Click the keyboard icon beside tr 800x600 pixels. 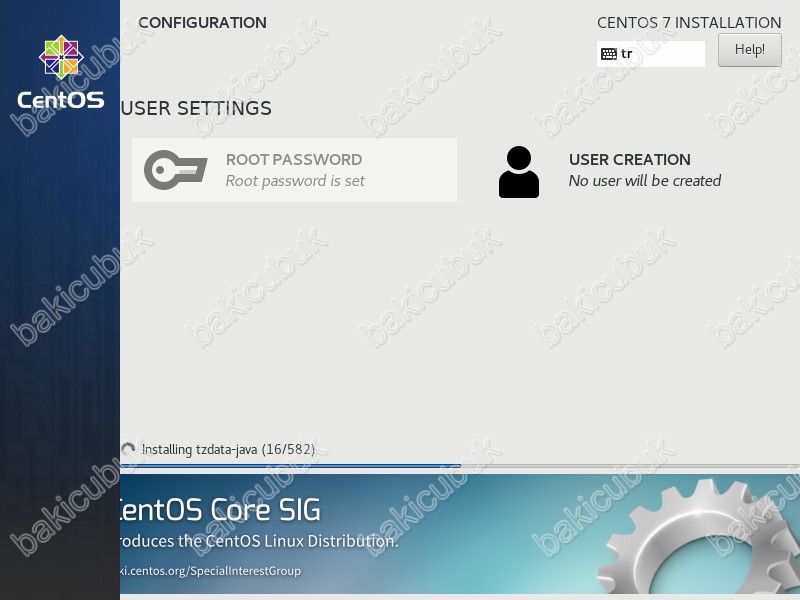click(609, 54)
